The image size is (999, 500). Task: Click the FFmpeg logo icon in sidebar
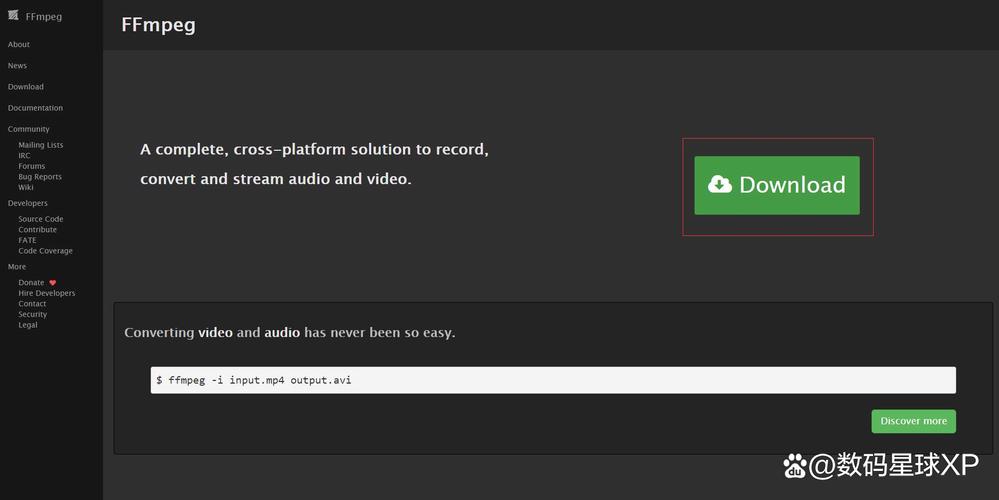(x=13, y=15)
